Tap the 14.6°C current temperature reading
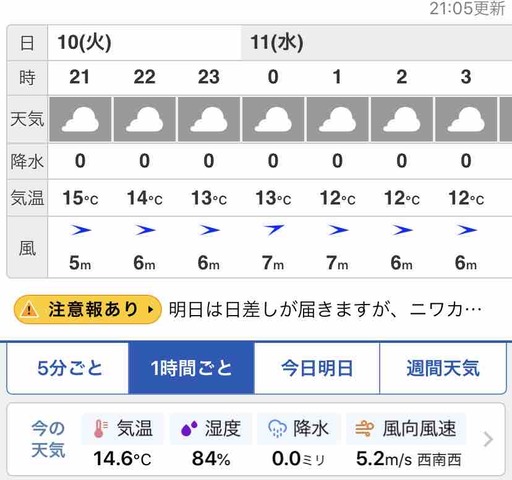This screenshot has width=512, height=480. (x=122, y=459)
